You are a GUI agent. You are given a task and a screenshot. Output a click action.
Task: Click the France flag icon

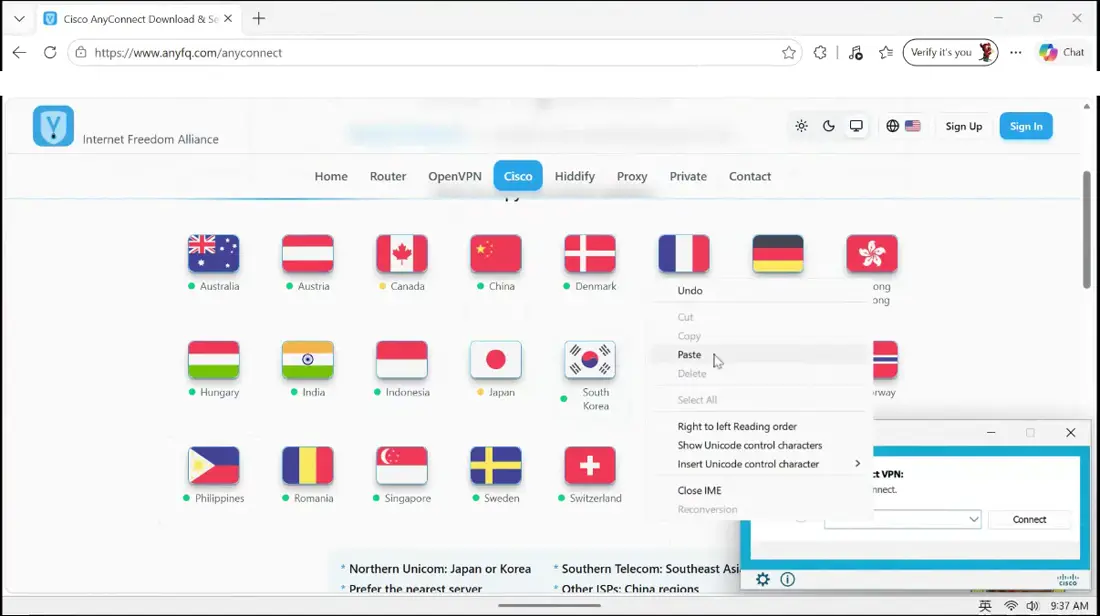[684, 253]
